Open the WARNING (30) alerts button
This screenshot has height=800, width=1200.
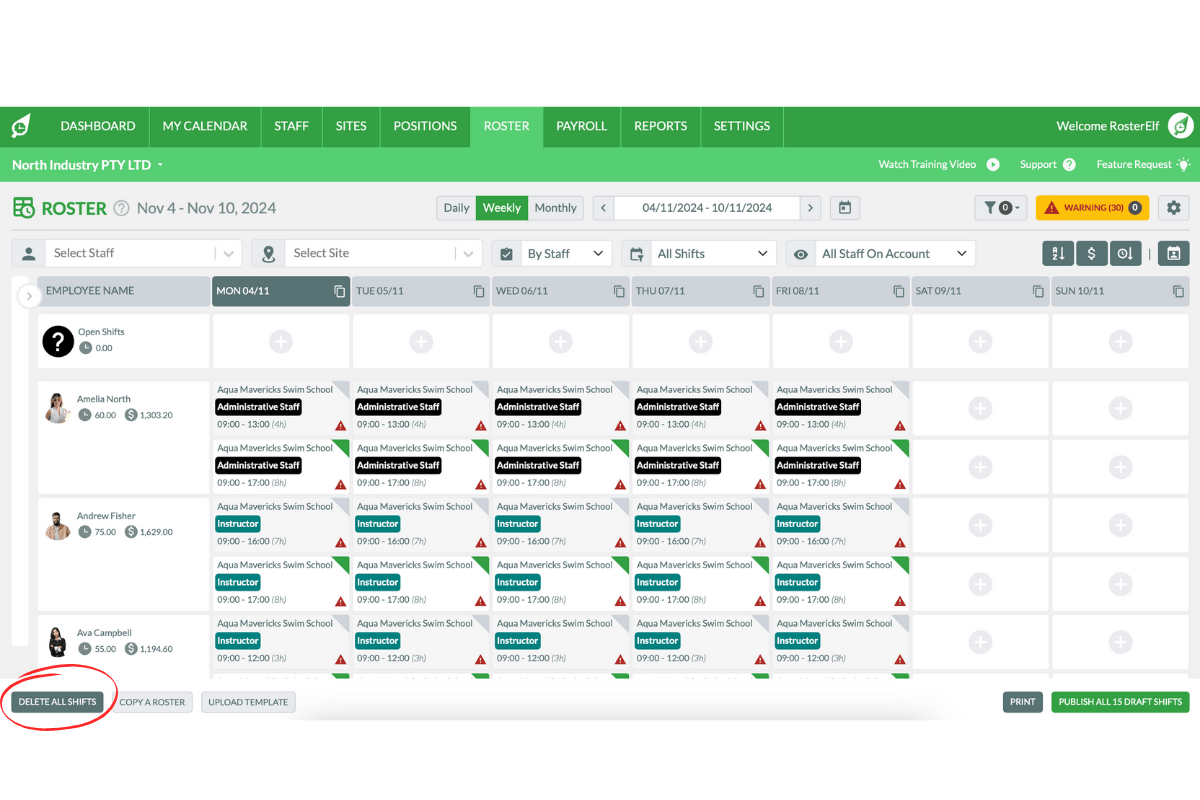click(1092, 208)
